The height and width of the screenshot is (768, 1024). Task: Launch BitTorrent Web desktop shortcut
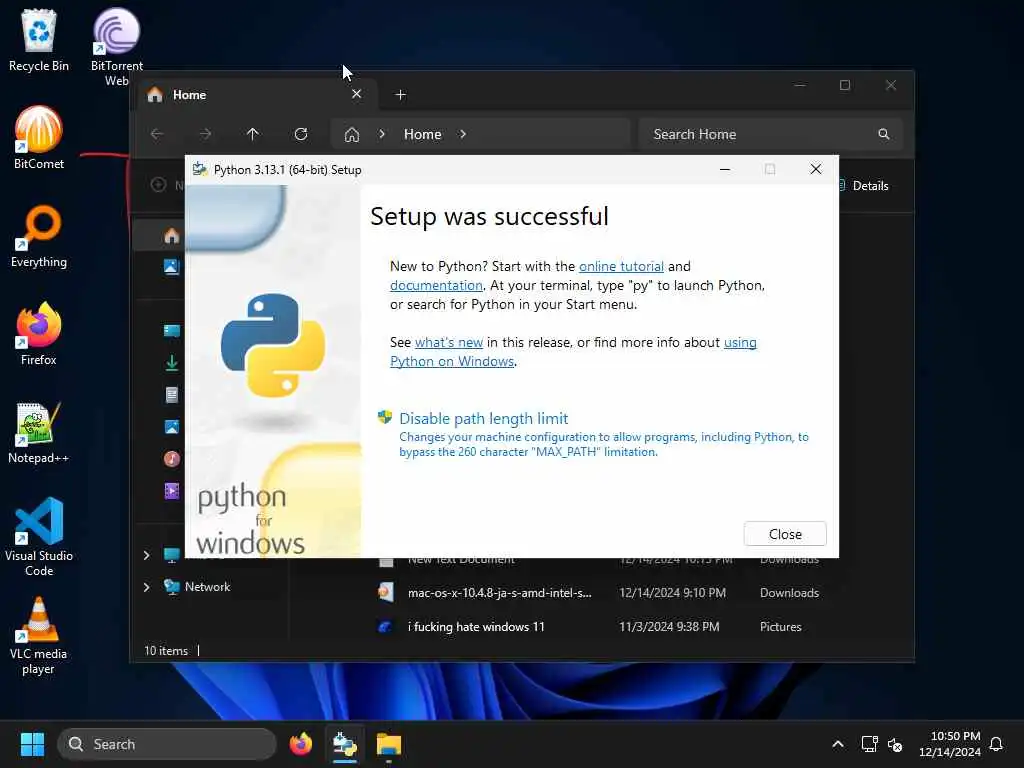click(x=116, y=46)
